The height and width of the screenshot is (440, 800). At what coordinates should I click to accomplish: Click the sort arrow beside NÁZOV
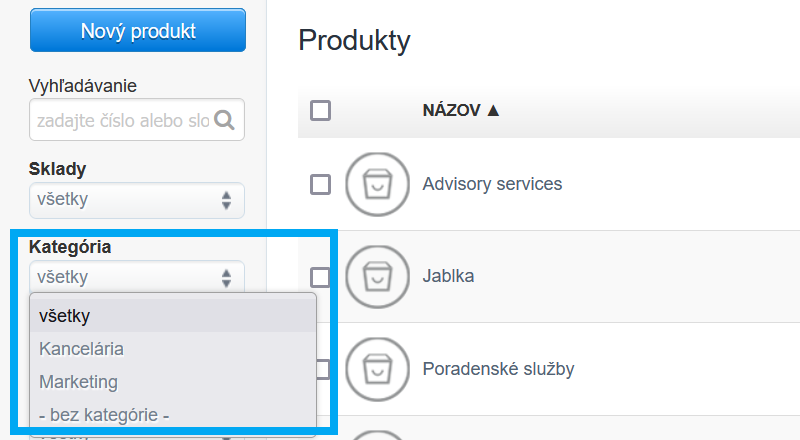click(493, 110)
